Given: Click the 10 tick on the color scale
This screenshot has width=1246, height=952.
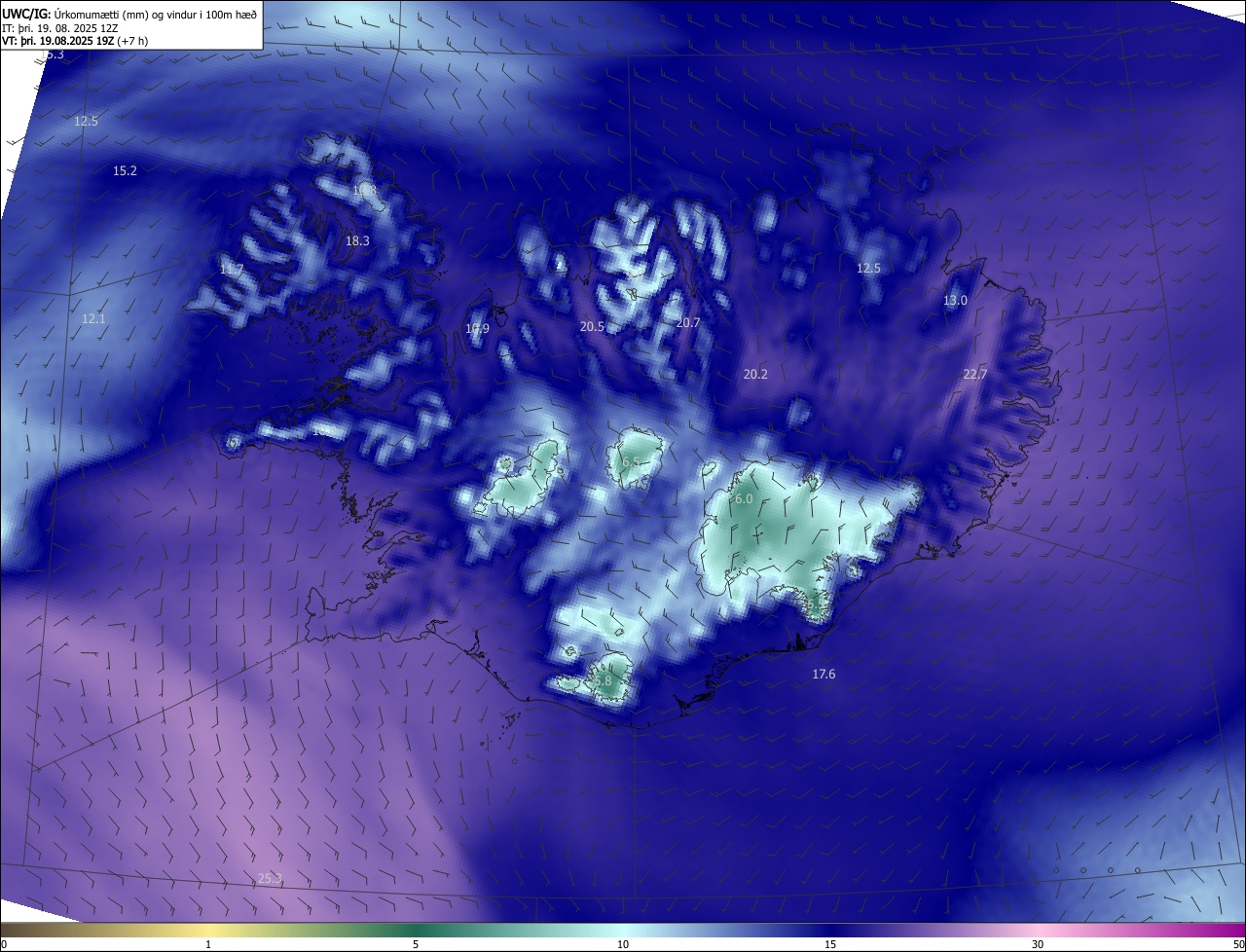Looking at the screenshot, I should click(x=623, y=944).
